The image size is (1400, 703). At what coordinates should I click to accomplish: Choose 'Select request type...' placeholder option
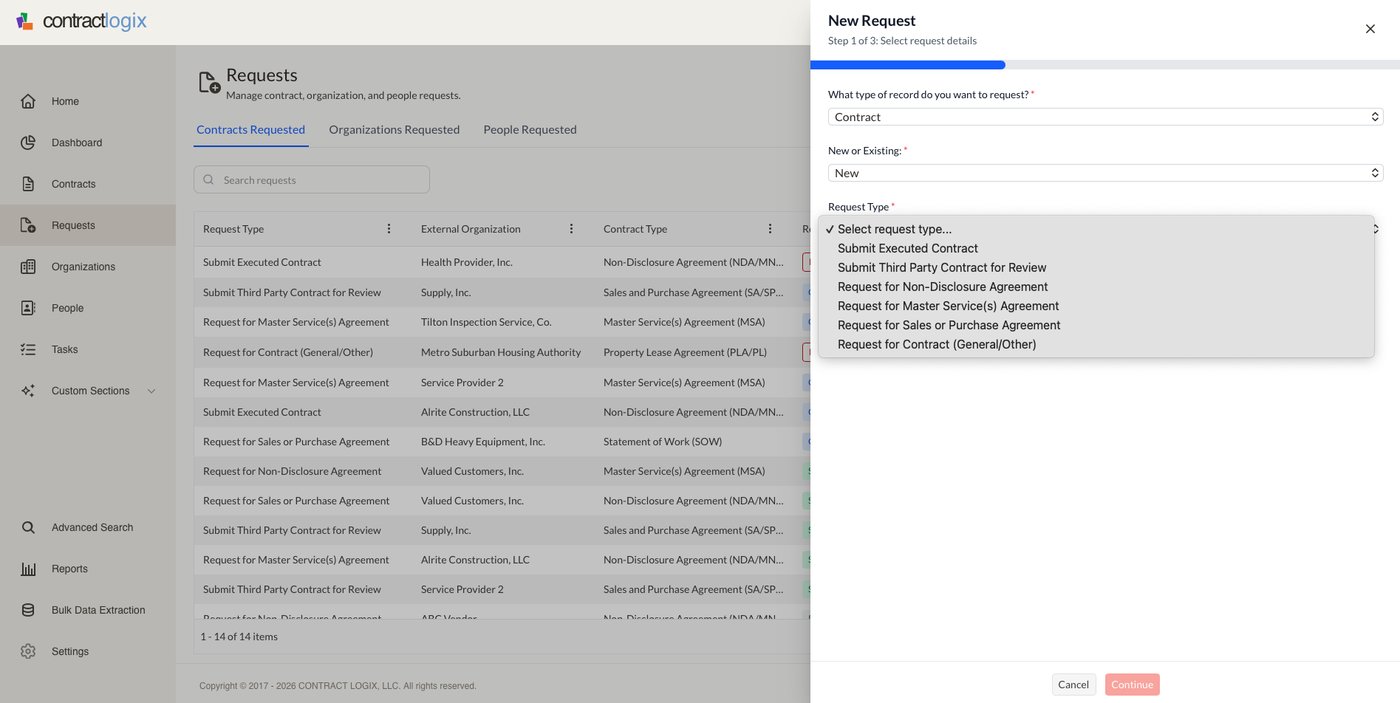1095,229
